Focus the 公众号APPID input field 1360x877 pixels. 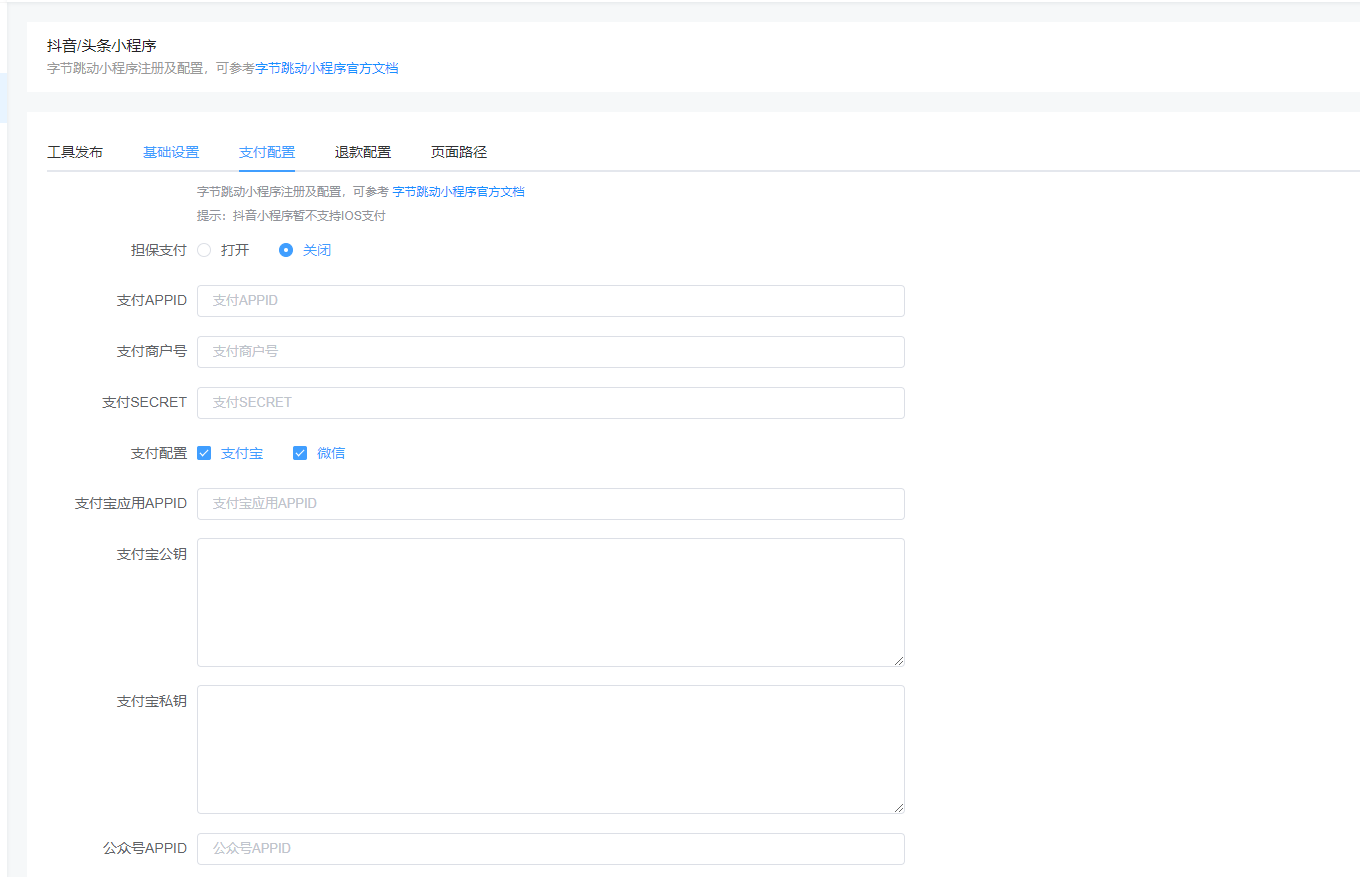click(x=551, y=849)
